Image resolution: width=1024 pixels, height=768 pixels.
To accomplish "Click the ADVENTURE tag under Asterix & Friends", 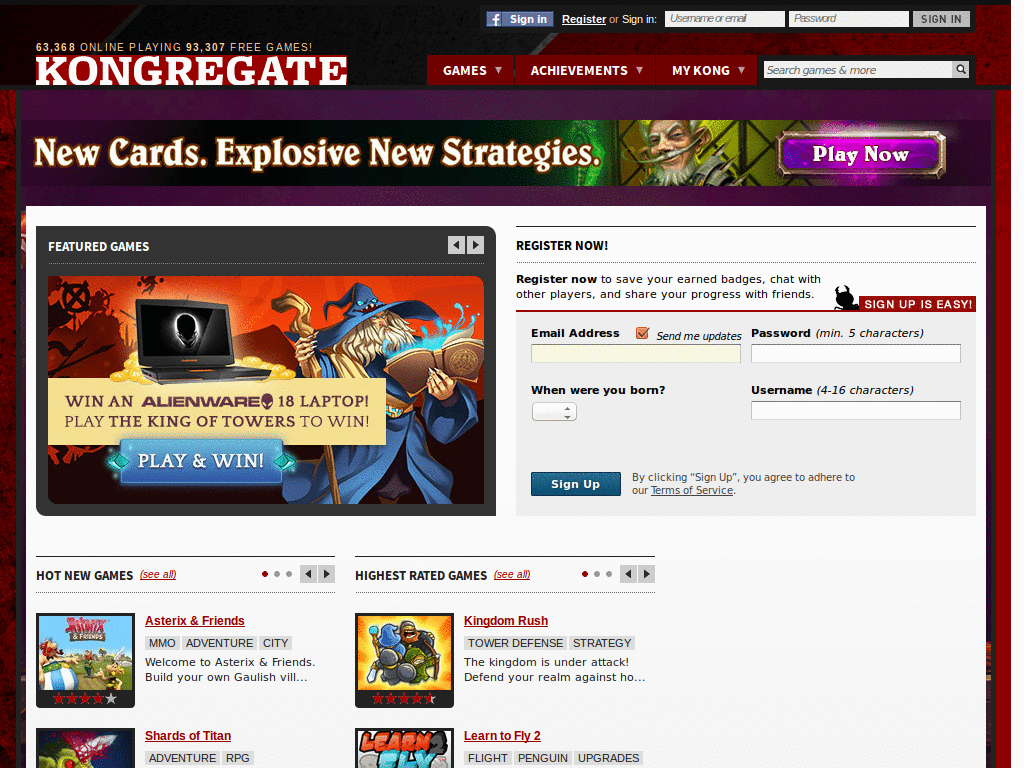I will [219, 643].
